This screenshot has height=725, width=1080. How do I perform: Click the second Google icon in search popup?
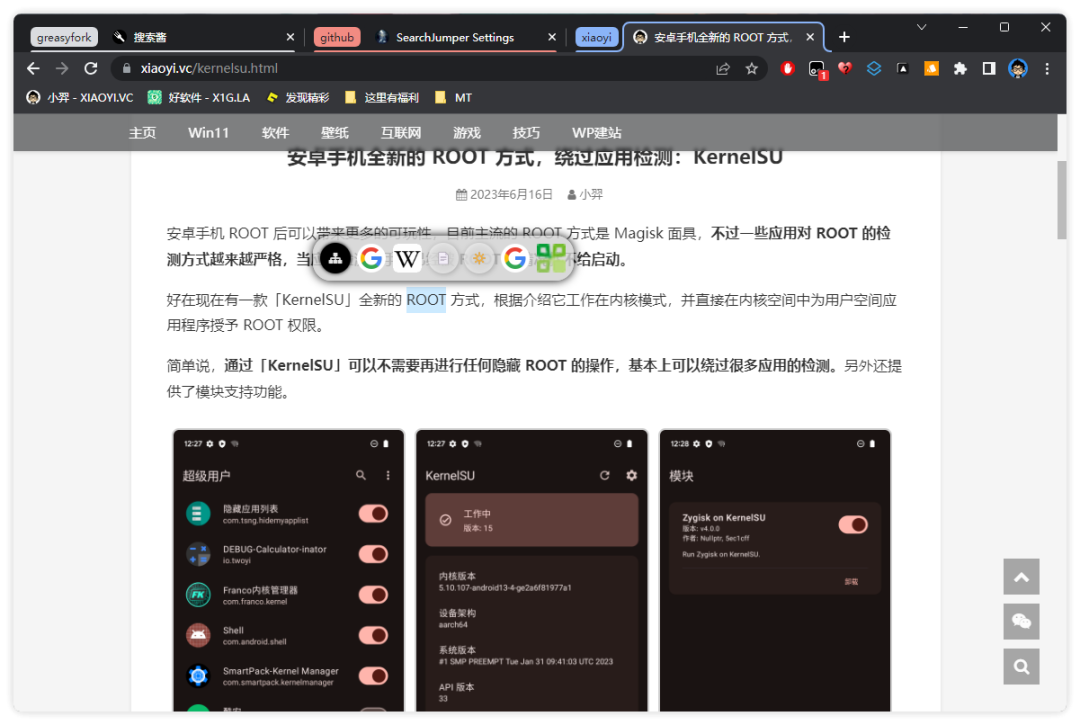(515, 259)
